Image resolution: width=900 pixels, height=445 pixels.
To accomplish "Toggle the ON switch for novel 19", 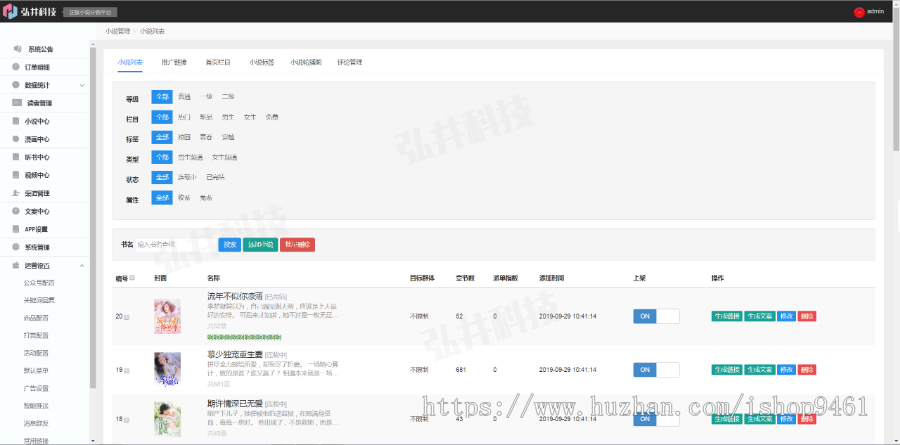I will point(656,370).
